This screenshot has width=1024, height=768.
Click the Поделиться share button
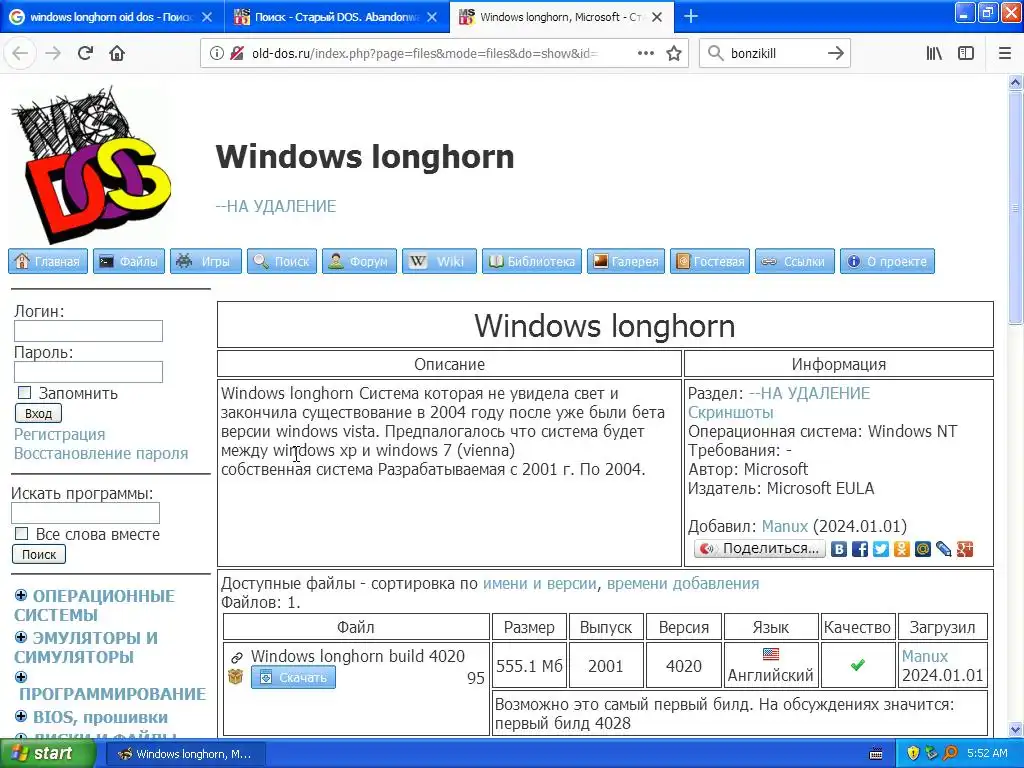760,549
